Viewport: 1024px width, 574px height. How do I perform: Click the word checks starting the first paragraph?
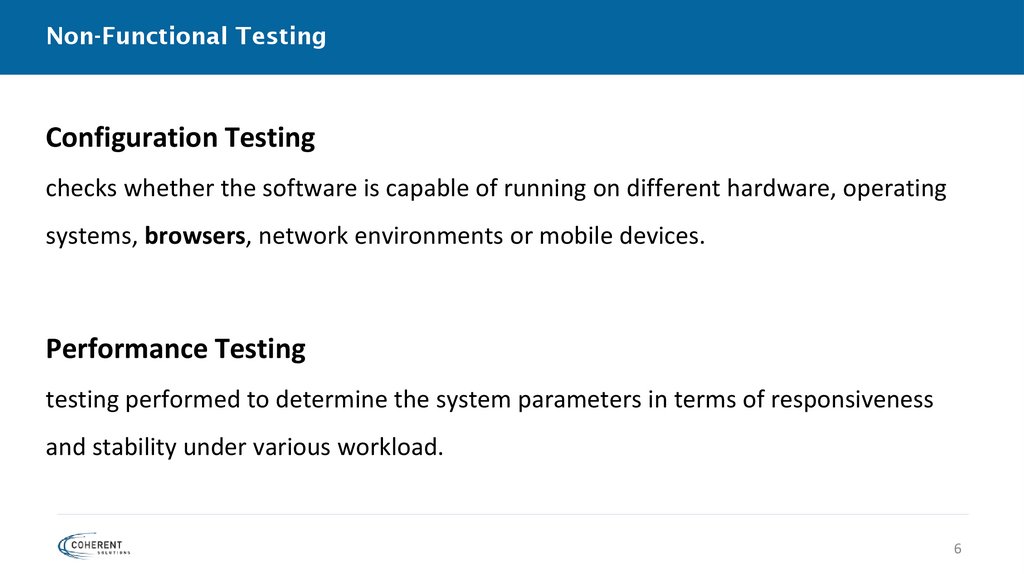point(77,189)
